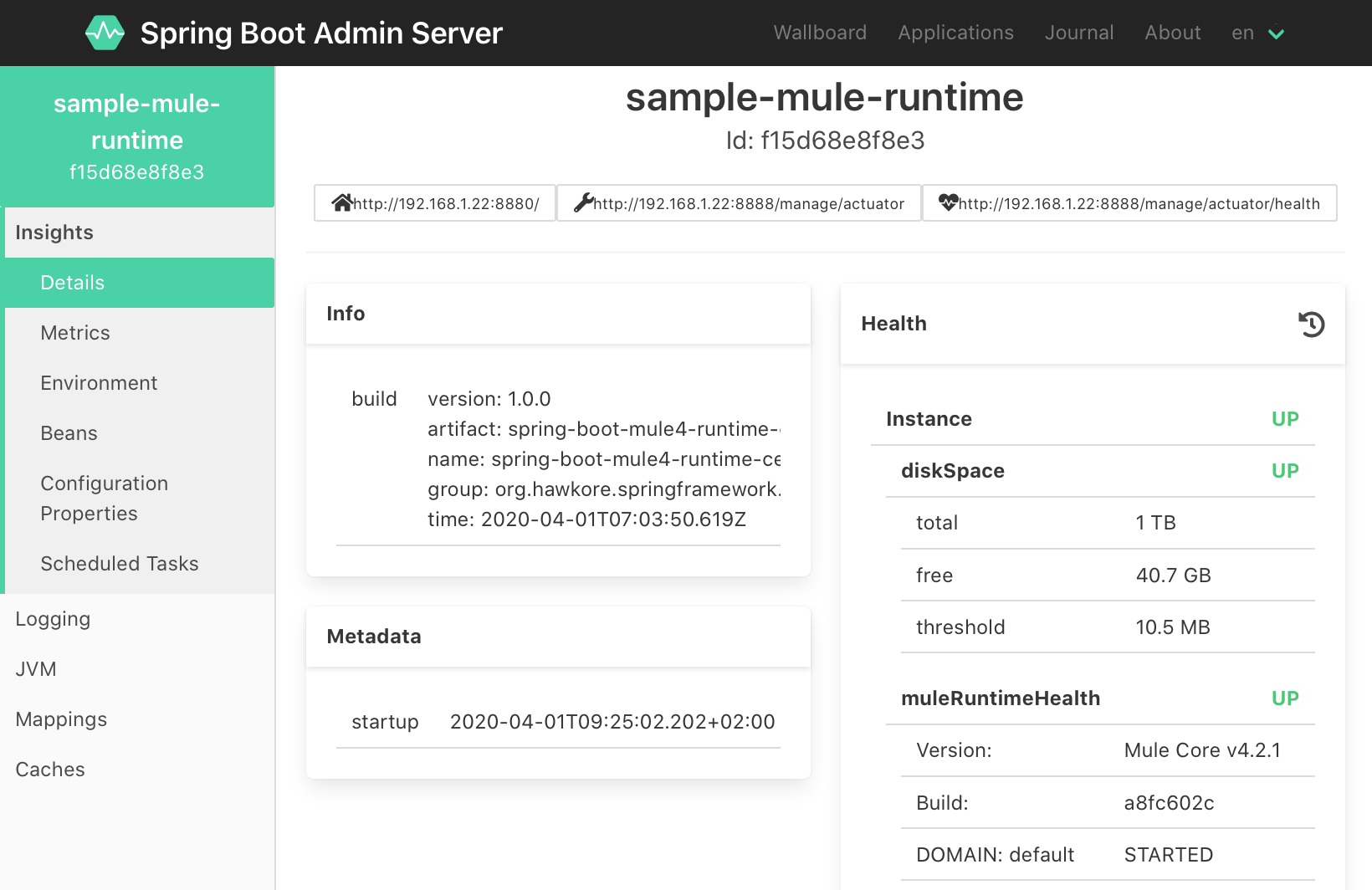Open the Mappings section
This screenshot has width=1372, height=890.
click(x=137, y=719)
